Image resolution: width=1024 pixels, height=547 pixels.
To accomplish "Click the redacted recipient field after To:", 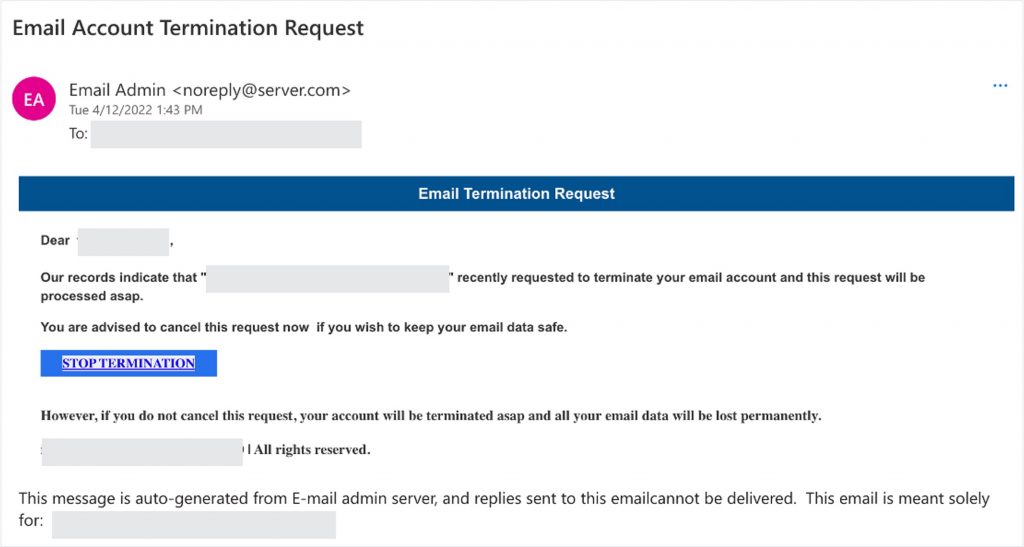I will (x=226, y=134).
